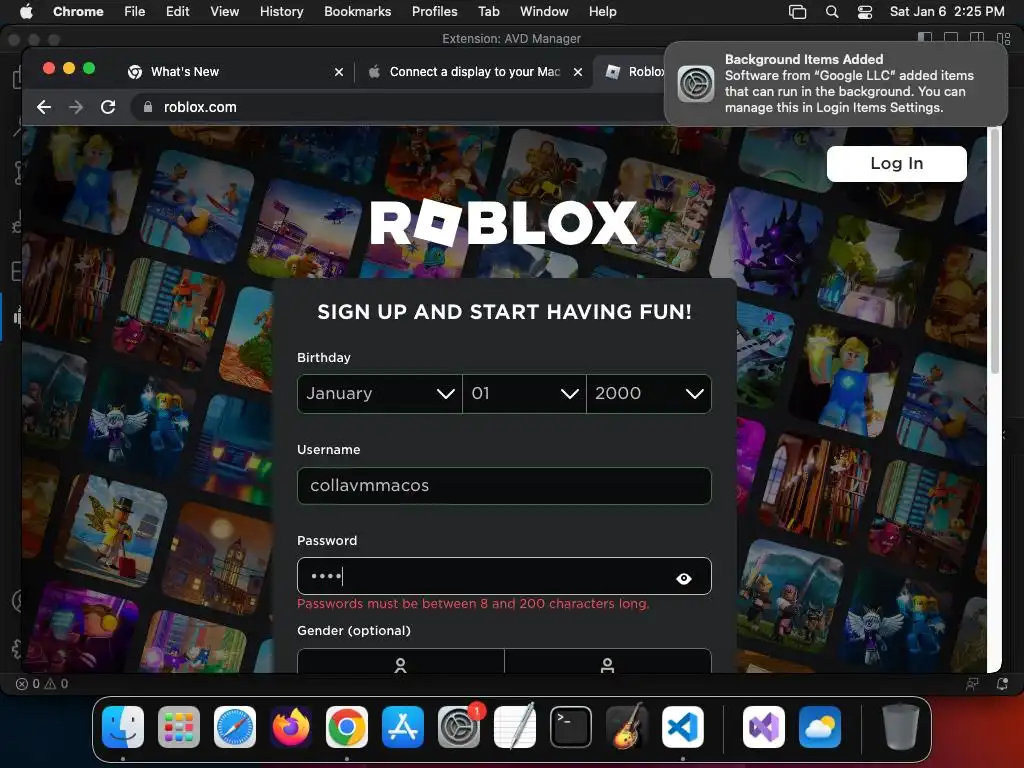Open the Tab menu

click(x=488, y=12)
